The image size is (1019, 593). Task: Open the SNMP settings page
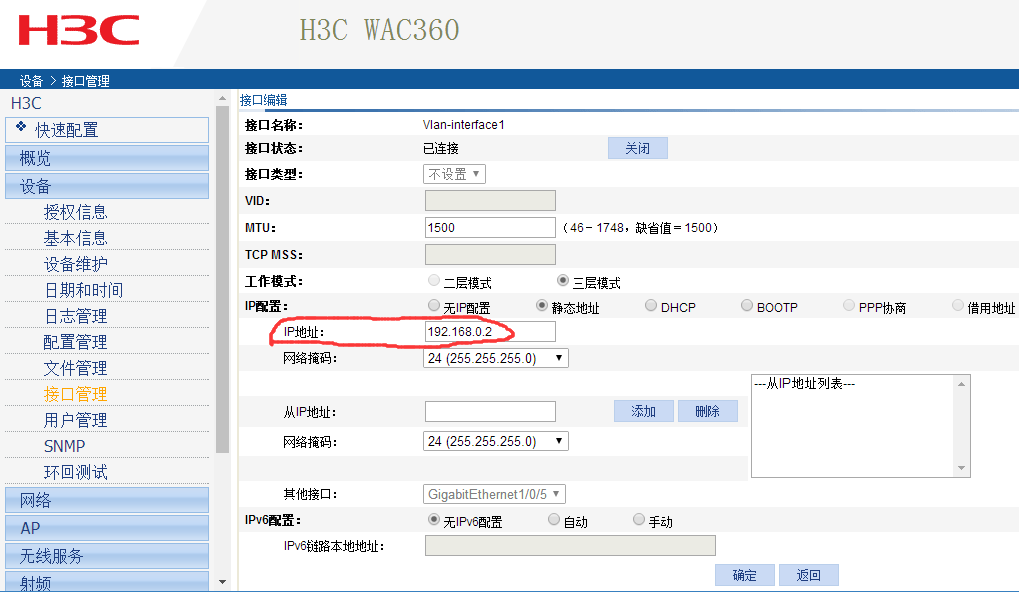pyautogui.click(x=64, y=446)
